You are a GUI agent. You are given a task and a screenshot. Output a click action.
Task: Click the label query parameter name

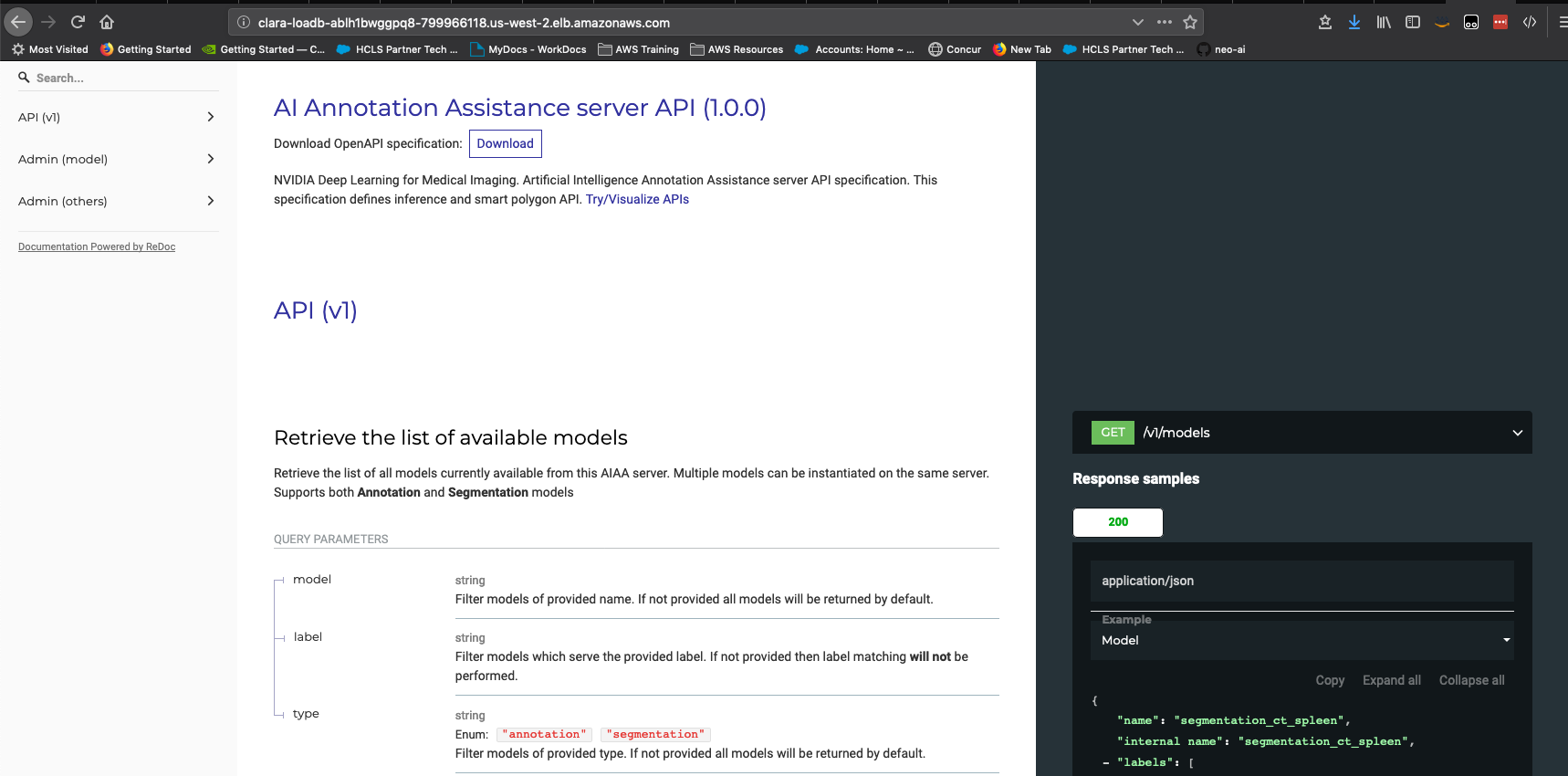click(x=308, y=637)
